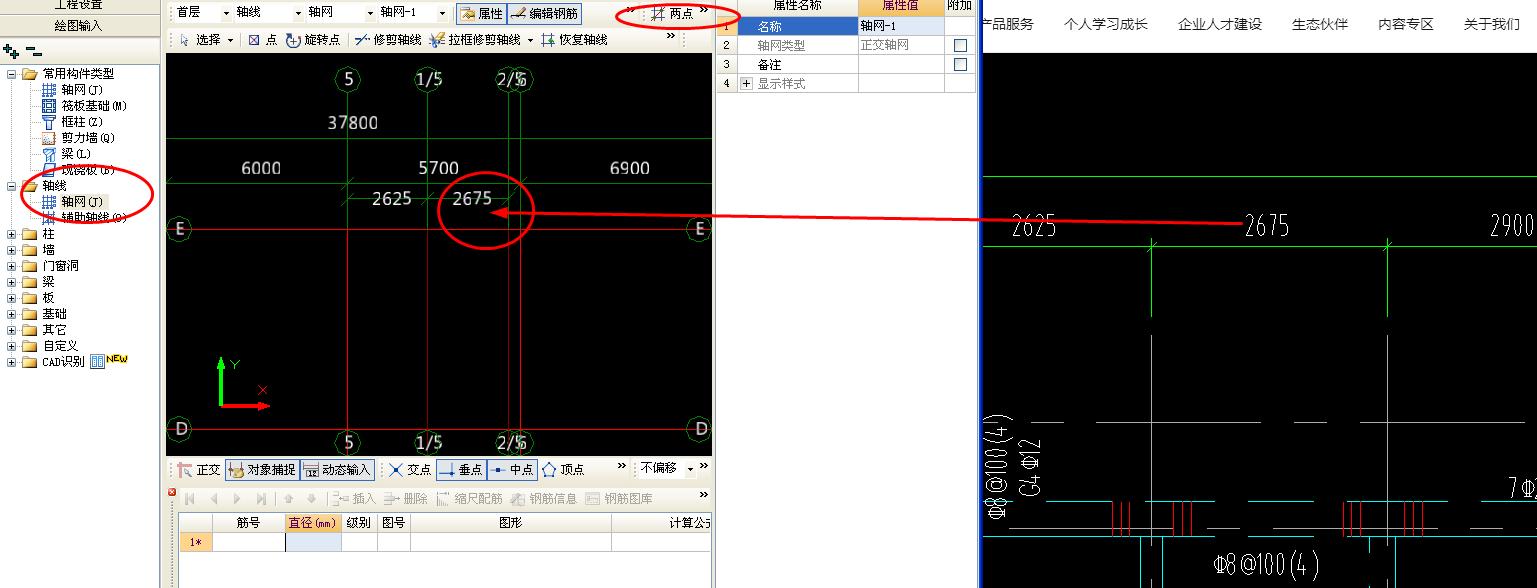
Task: Click the 钢筋信息 button
Action: [x=544, y=498]
